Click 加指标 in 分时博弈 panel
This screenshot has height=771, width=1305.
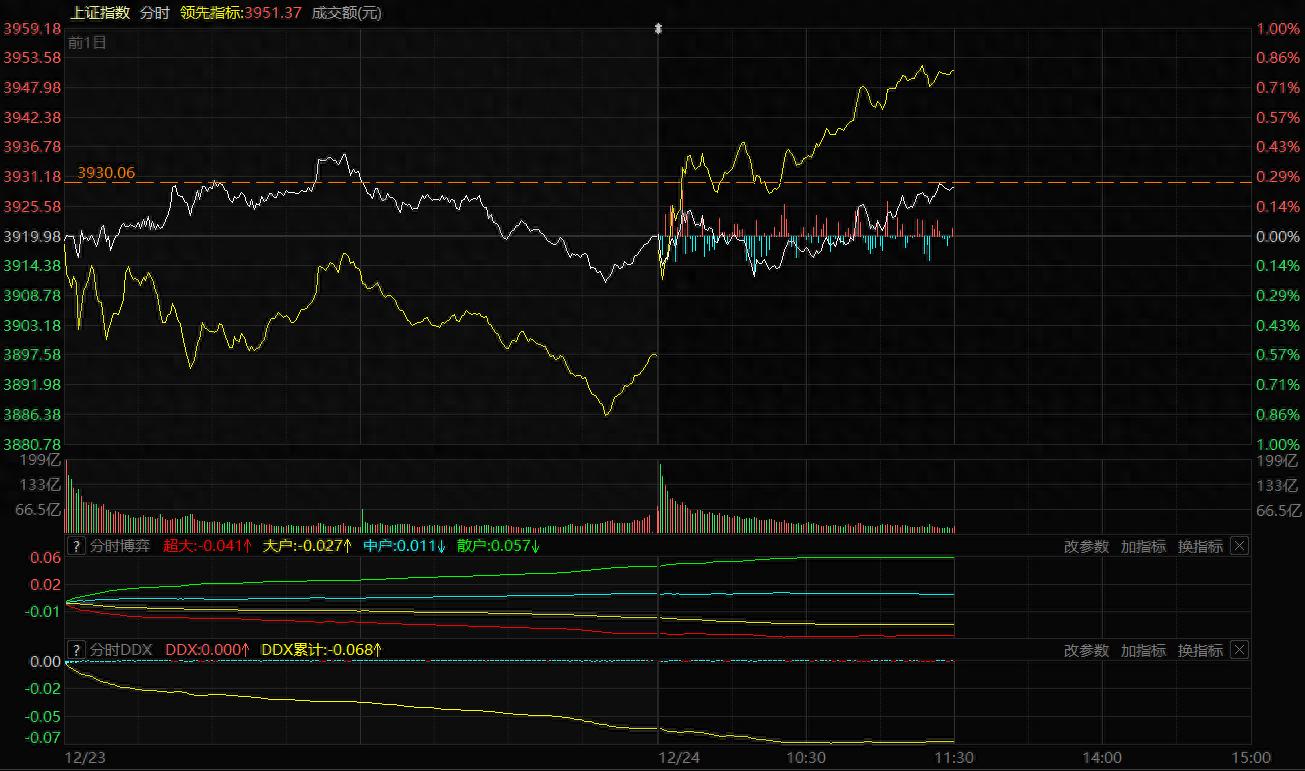pos(1143,547)
